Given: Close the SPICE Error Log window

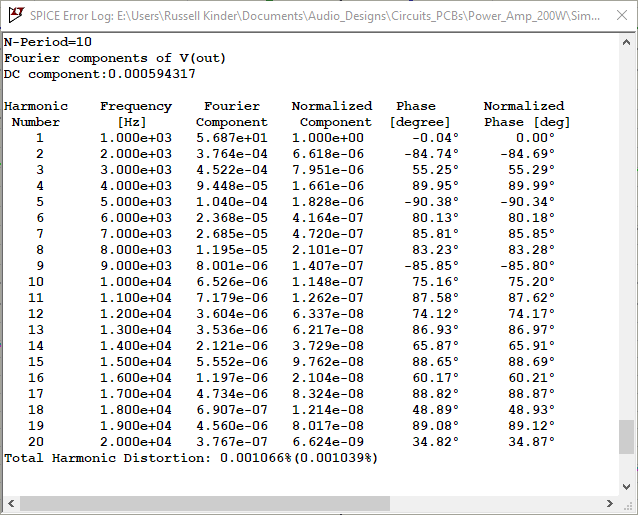Looking at the screenshot, I should pyautogui.click(x=622, y=15).
